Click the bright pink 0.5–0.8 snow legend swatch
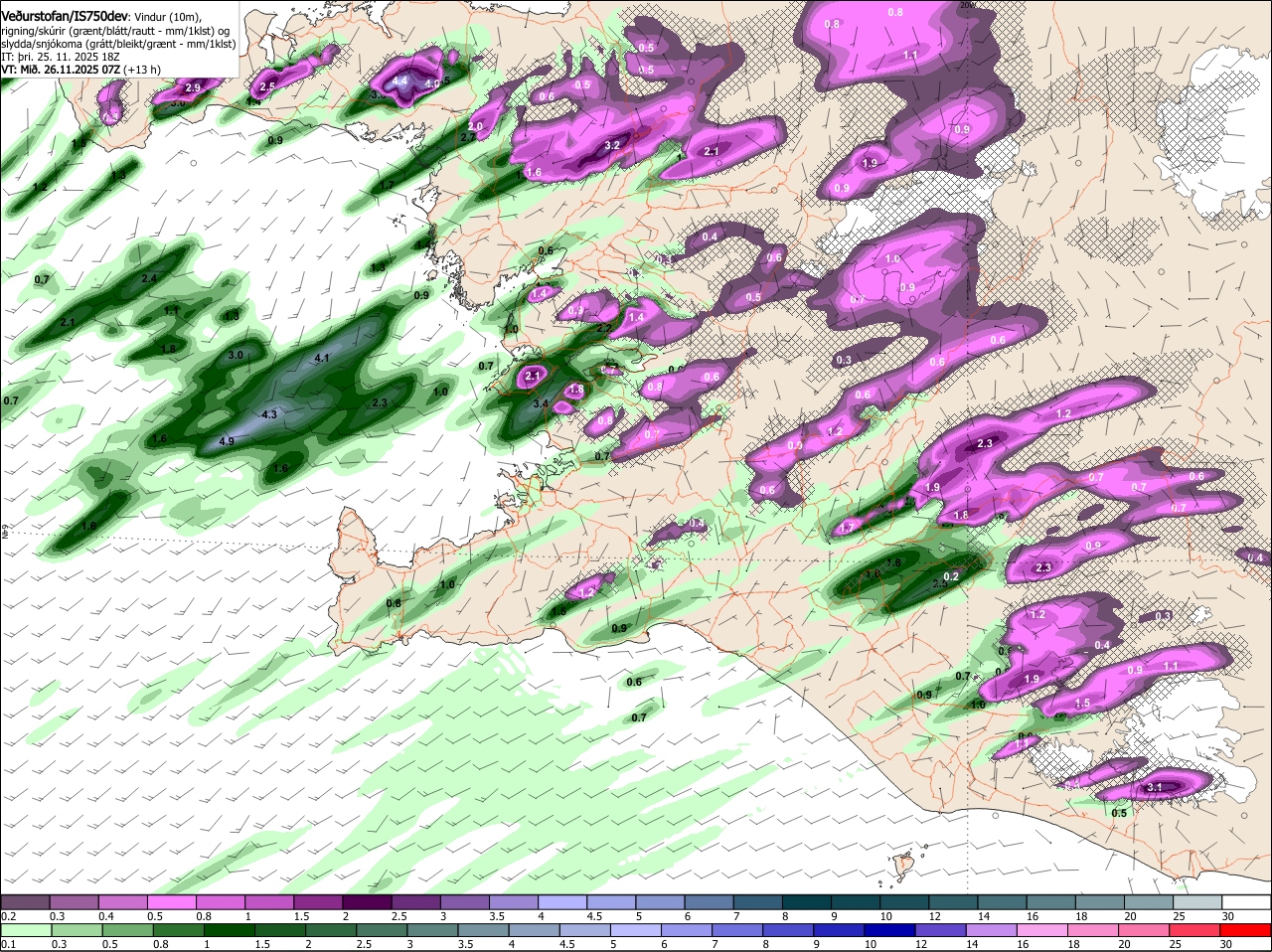 coord(174,901)
